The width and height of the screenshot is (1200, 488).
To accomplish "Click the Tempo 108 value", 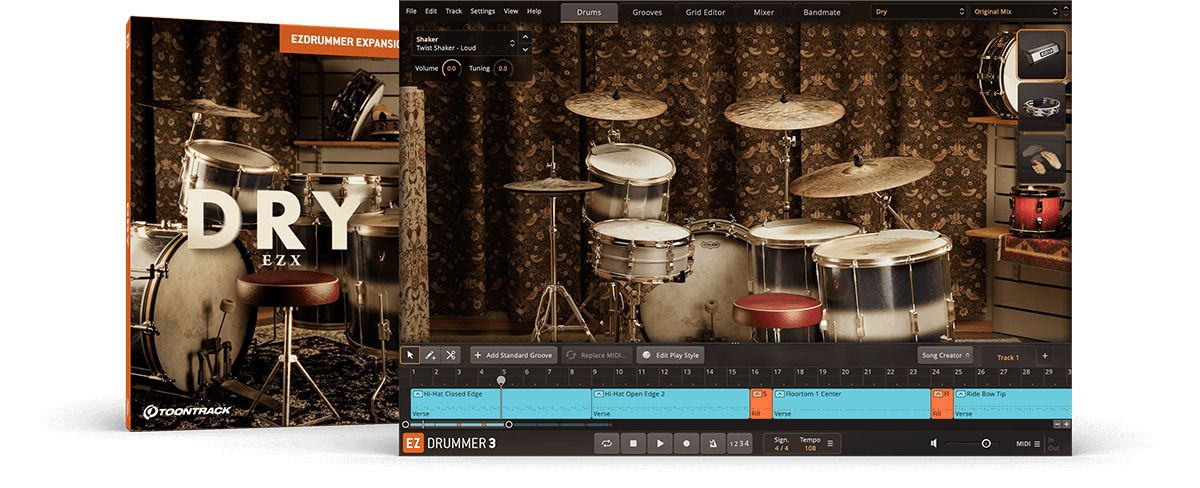I will click(x=810, y=447).
